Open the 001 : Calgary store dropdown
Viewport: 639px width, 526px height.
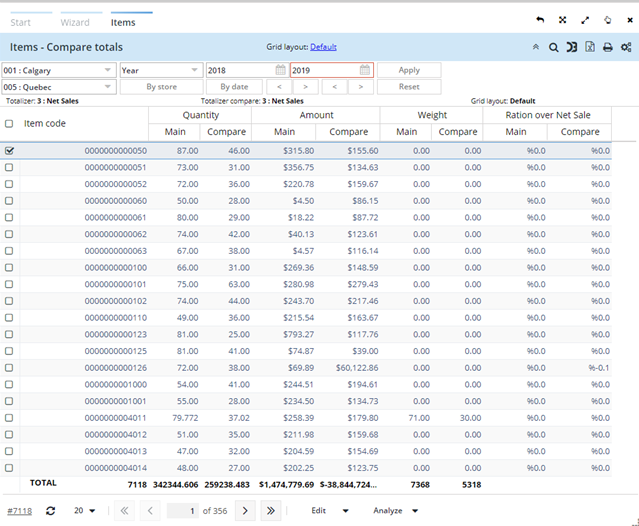pos(107,70)
